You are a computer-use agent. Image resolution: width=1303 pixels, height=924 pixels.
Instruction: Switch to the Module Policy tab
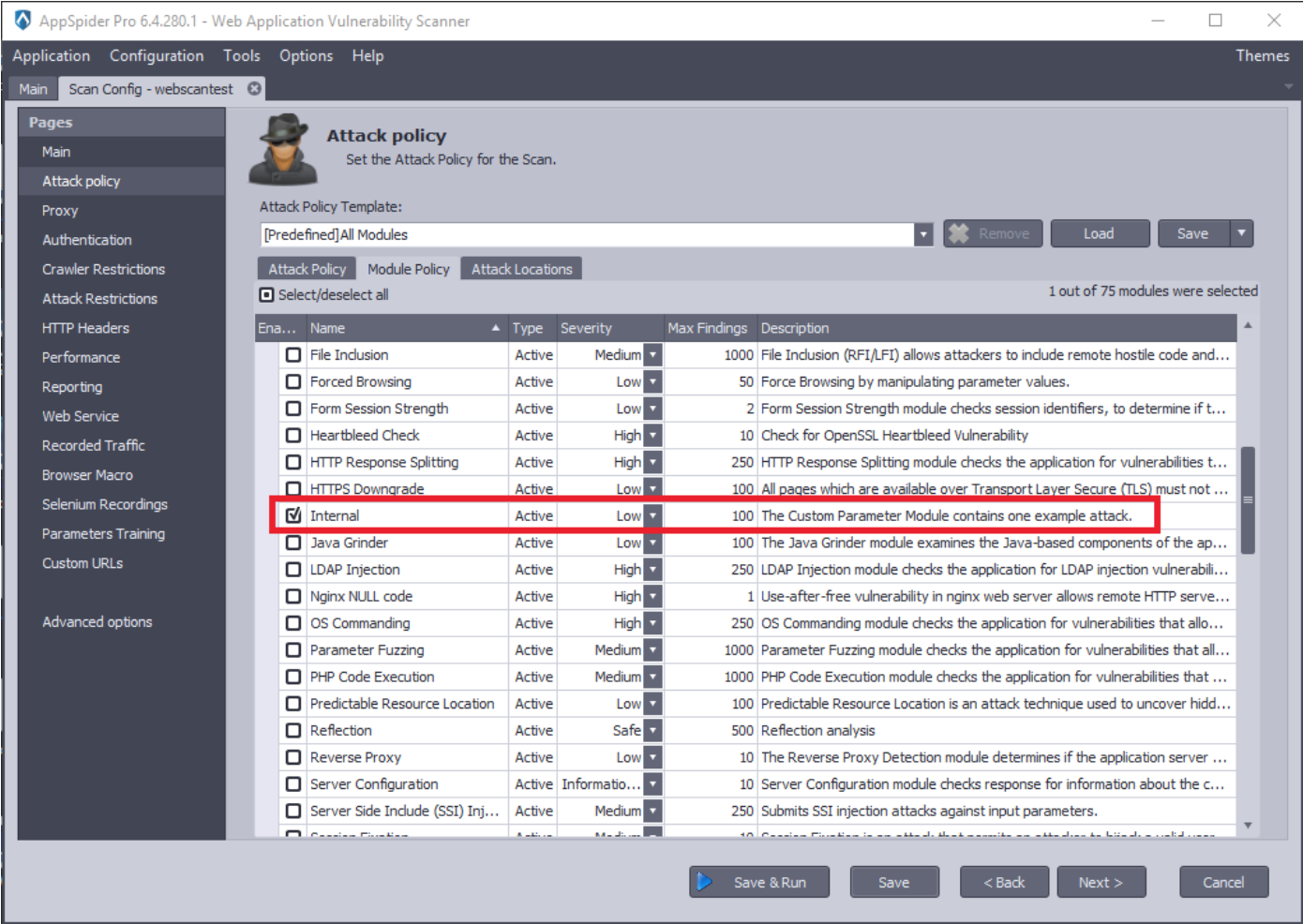[409, 269]
